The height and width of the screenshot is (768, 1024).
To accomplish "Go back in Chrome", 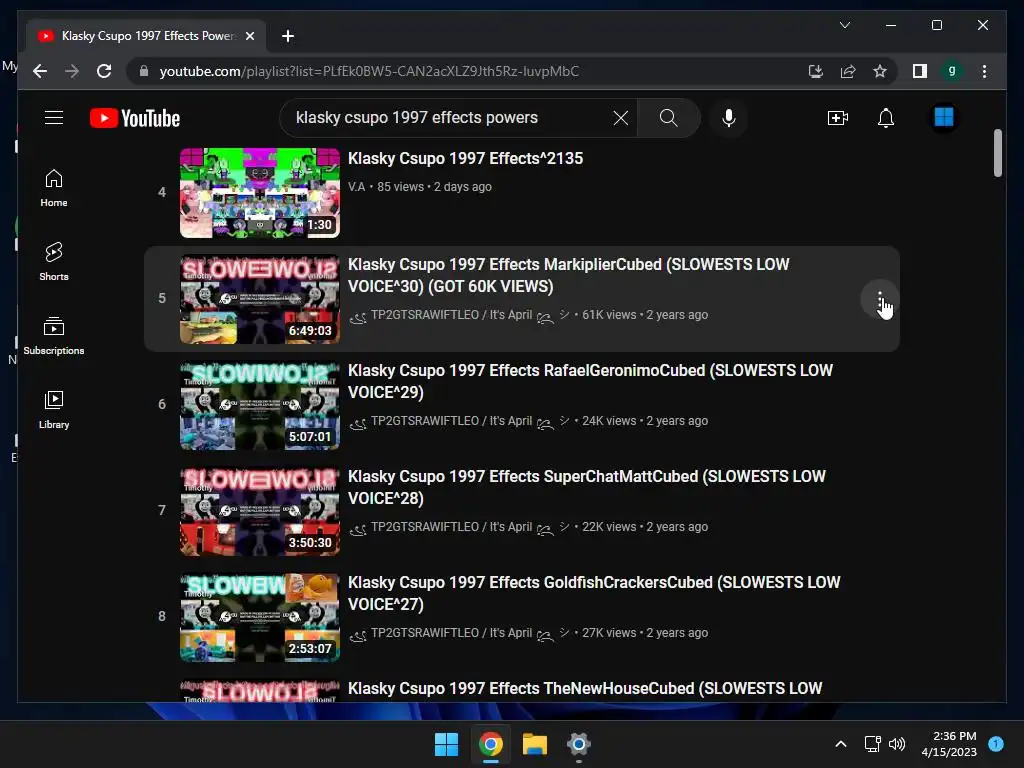I will pyautogui.click(x=40, y=71).
